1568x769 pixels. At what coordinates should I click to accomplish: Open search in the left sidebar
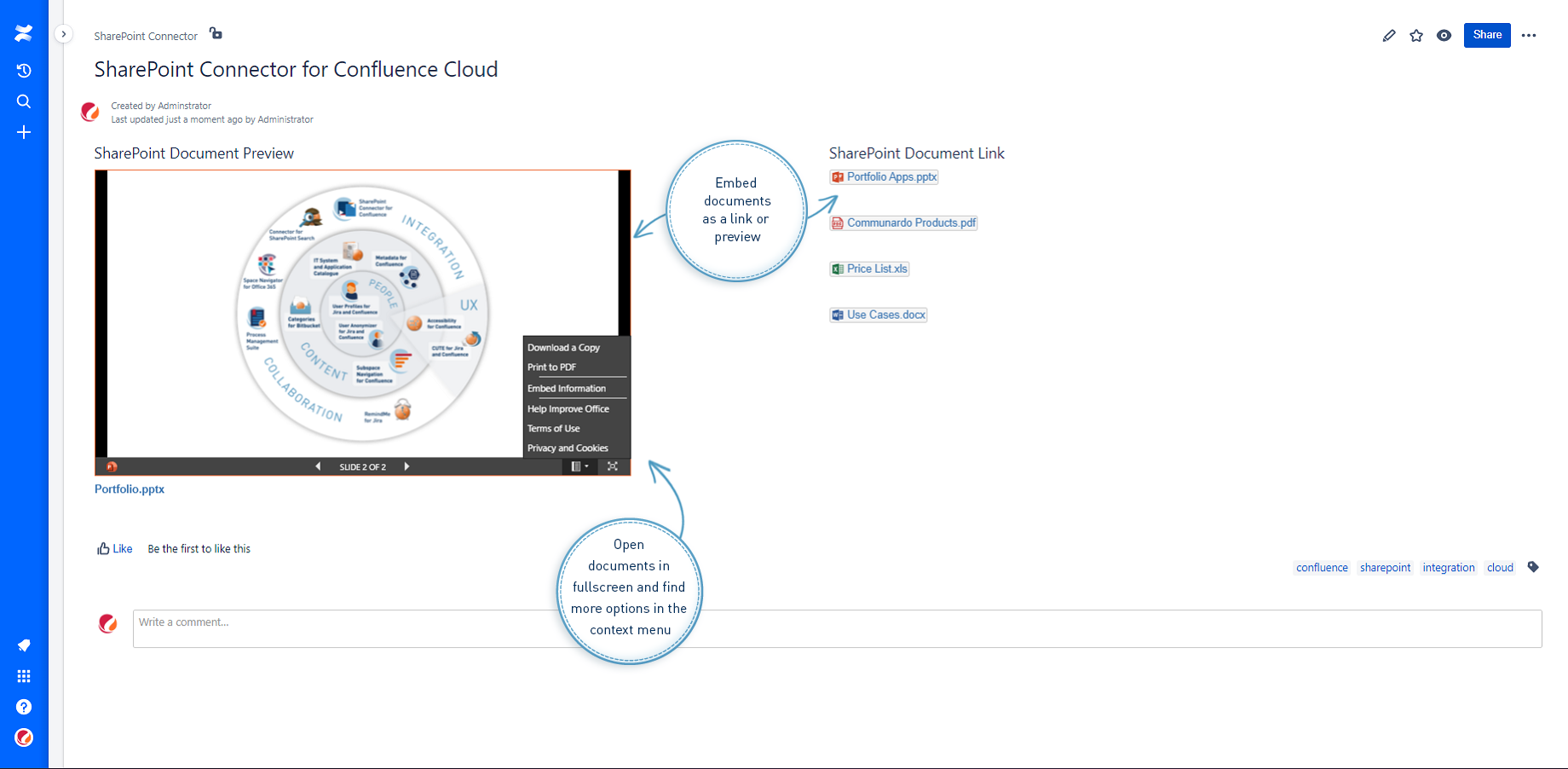[x=23, y=101]
